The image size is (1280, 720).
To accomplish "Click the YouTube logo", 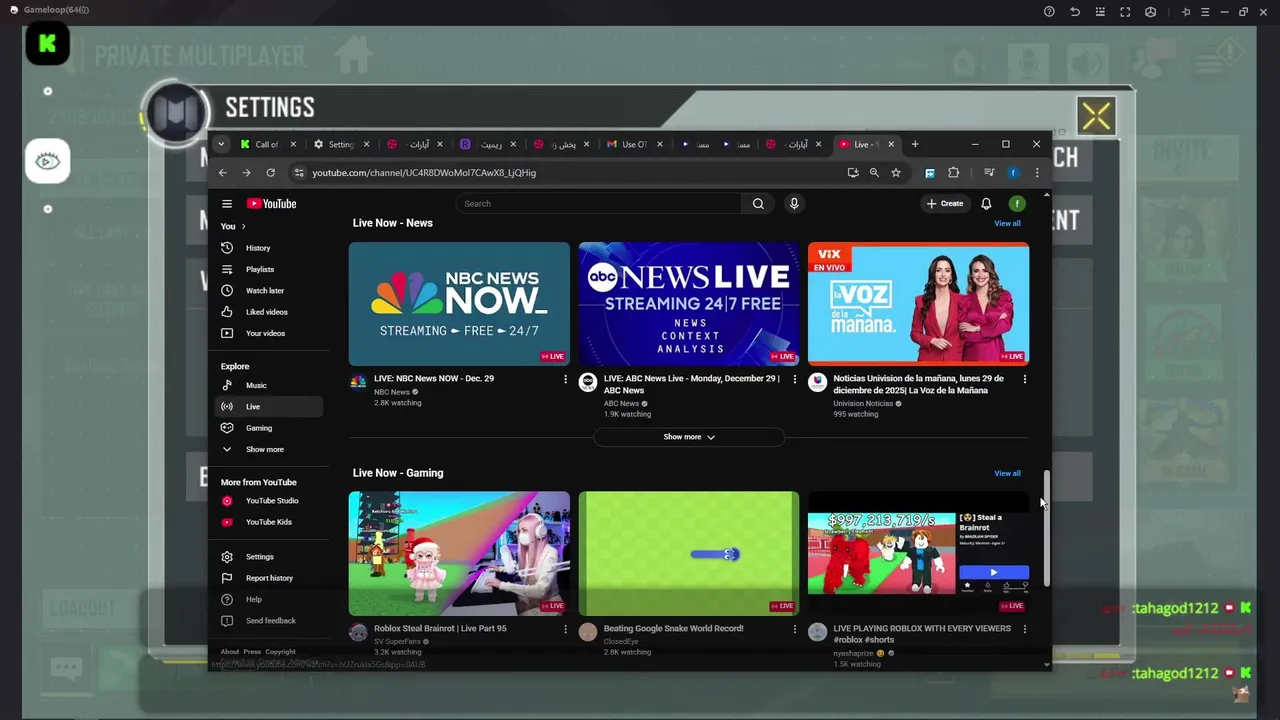I will coord(271,204).
